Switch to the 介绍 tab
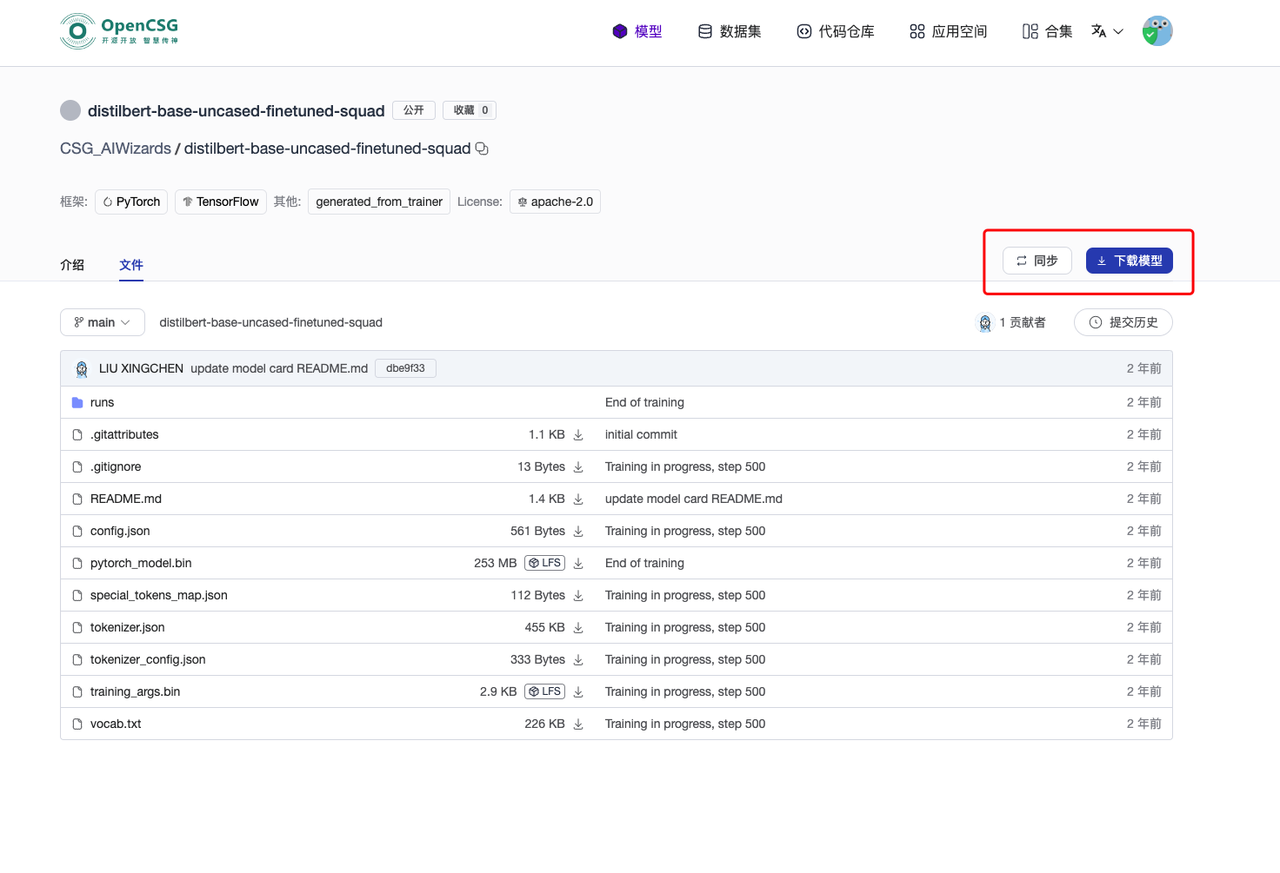Screen dimensions: 1280x873 [x=72, y=265]
